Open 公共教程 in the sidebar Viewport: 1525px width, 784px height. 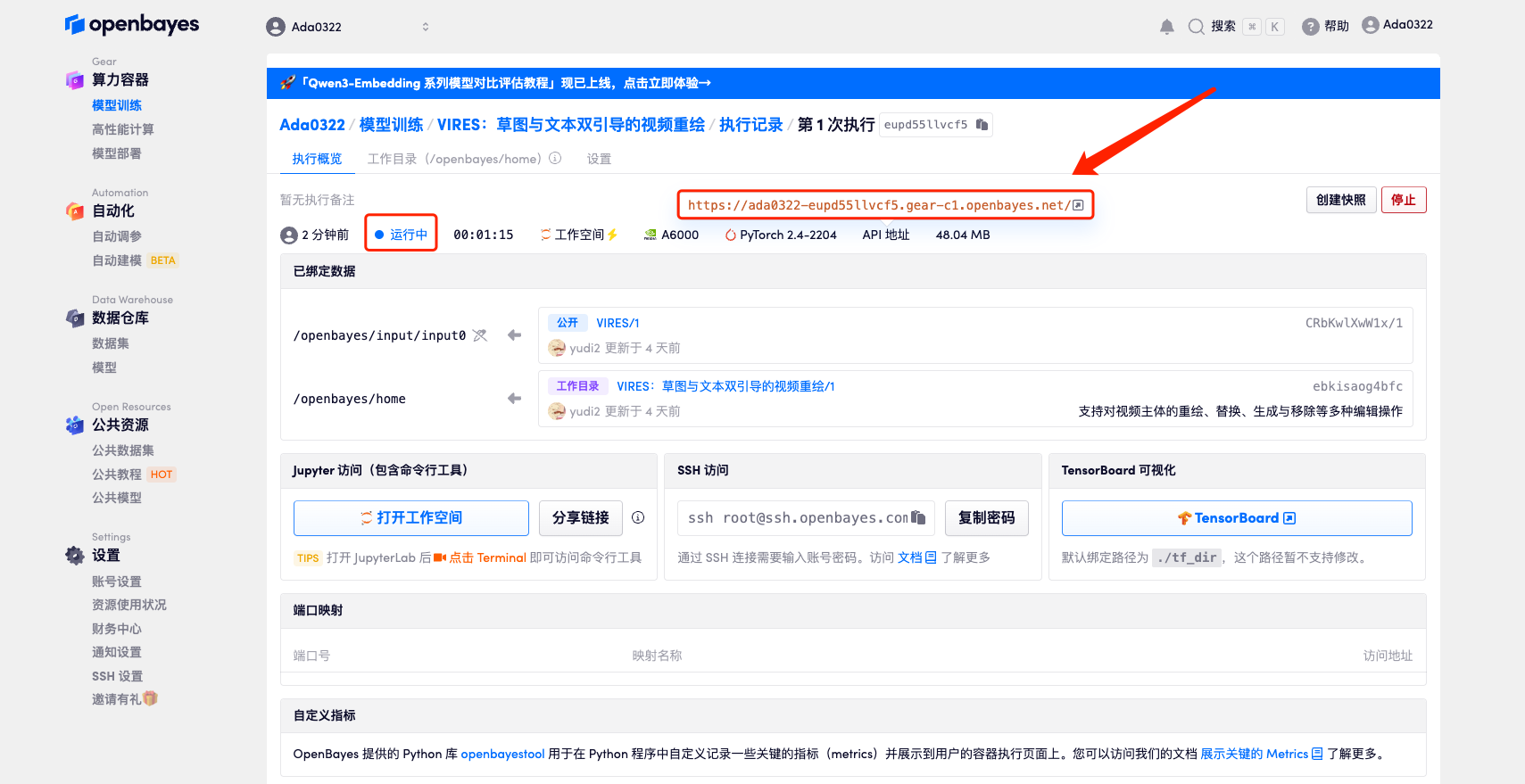pyautogui.click(x=117, y=475)
